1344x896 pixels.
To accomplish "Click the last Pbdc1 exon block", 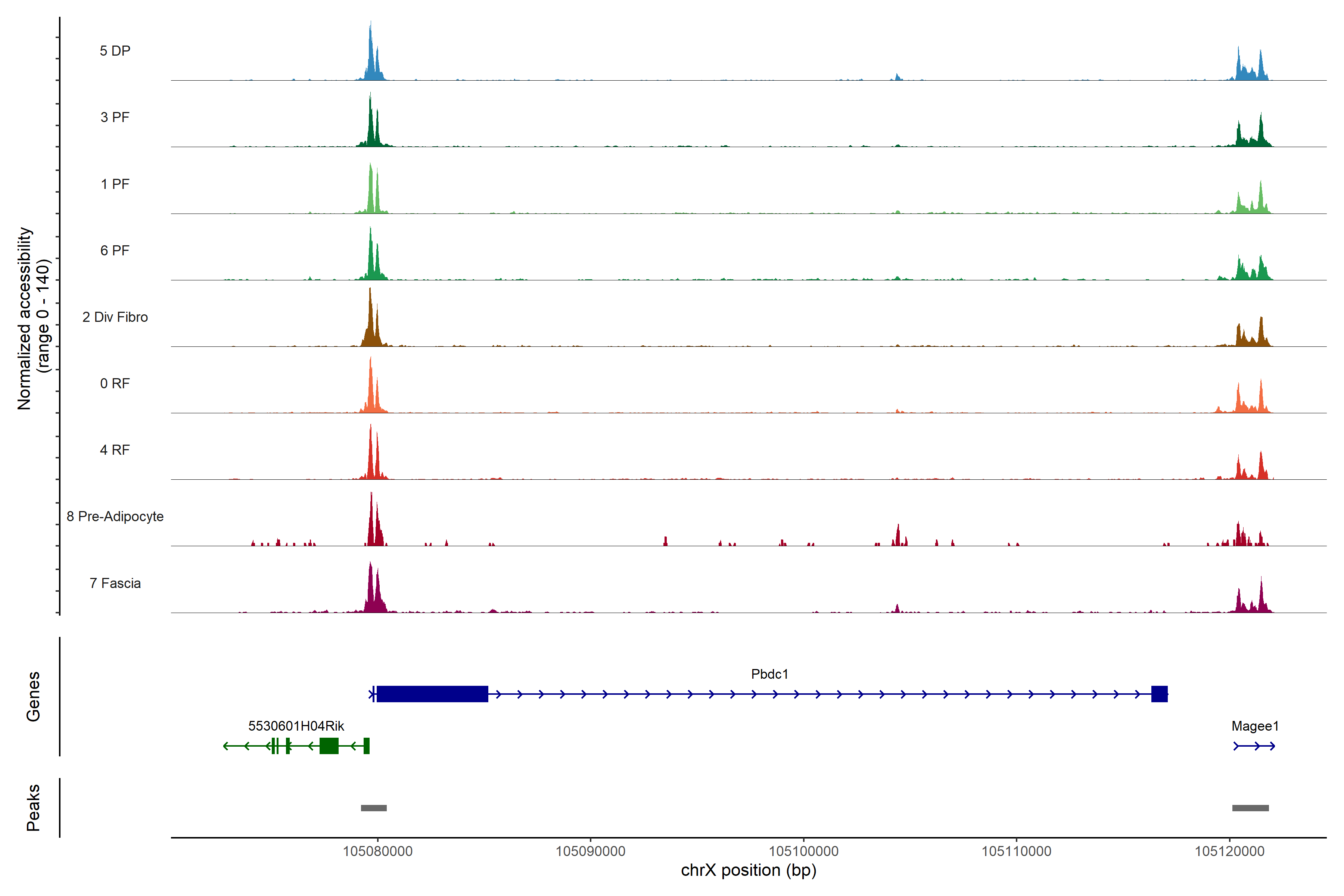I will click(1159, 694).
